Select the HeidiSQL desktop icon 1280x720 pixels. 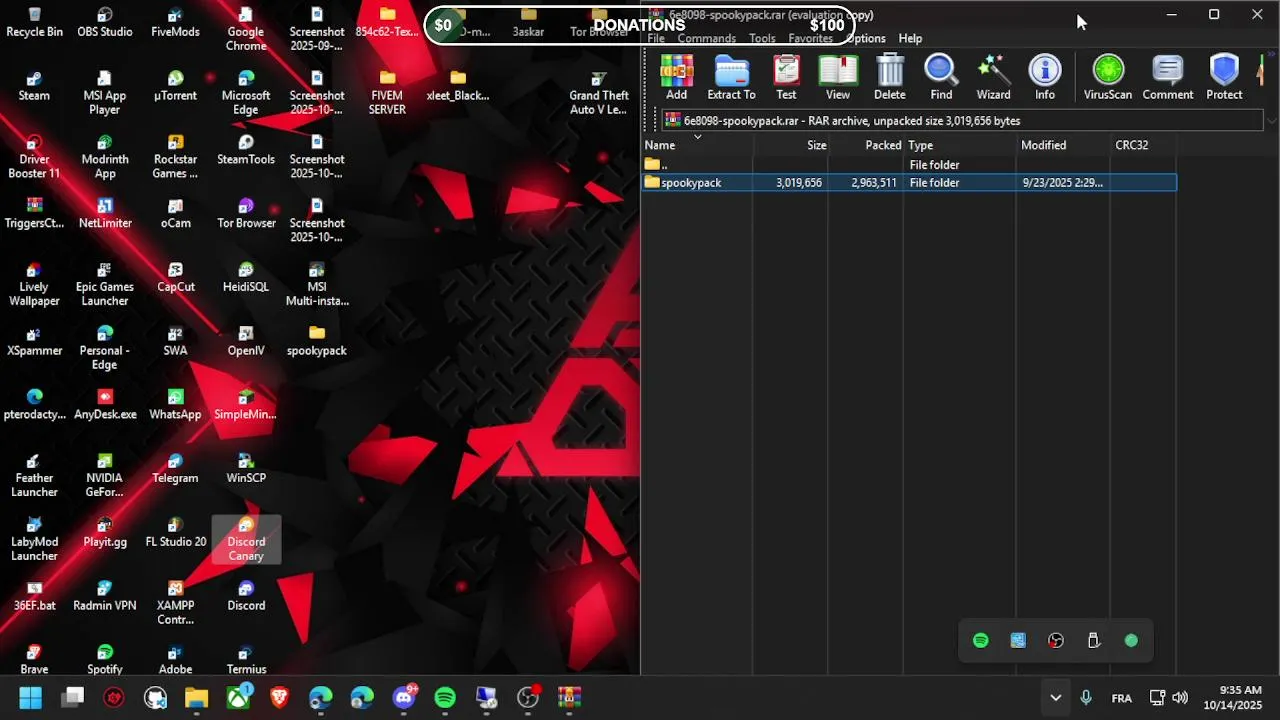coord(246,277)
